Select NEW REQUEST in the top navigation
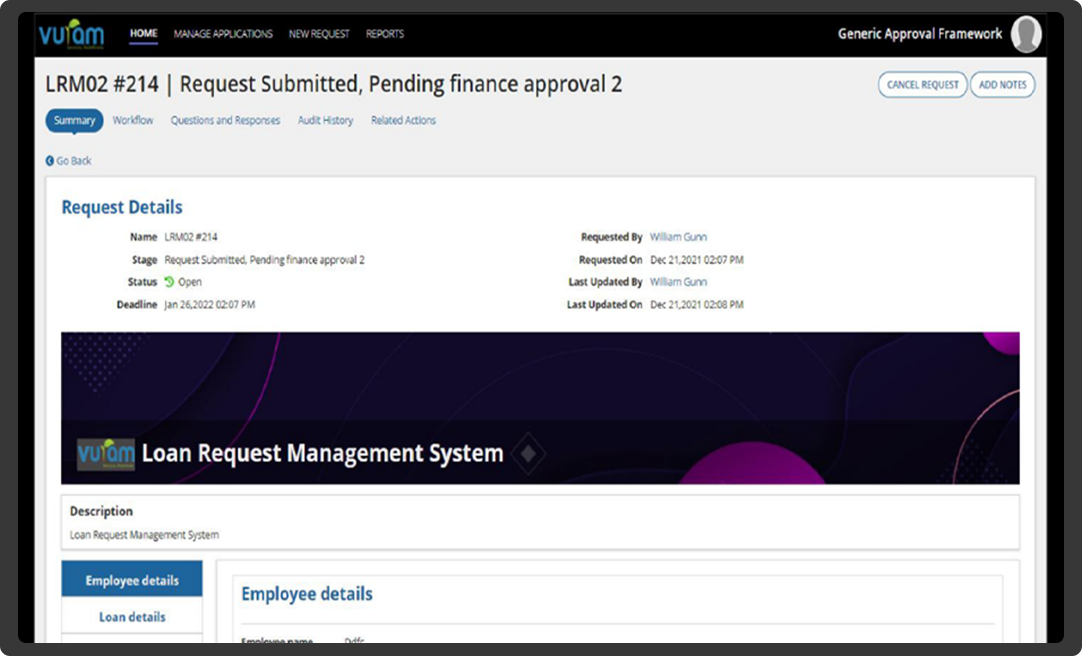This screenshot has width=1082, height=656. 319,34
